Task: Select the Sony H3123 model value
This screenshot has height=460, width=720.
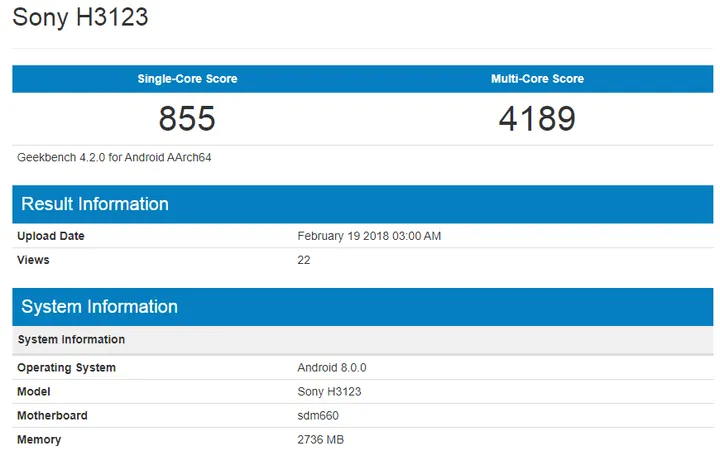Action: pos(329,392)
